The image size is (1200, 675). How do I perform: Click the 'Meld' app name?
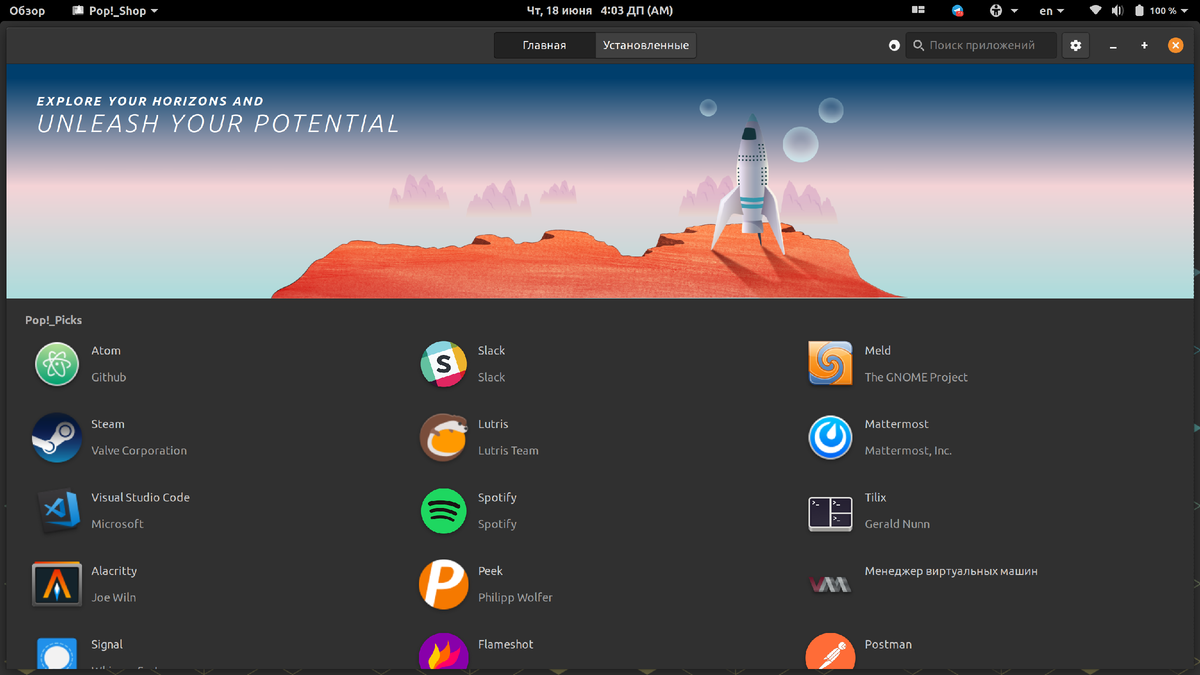click(x=878, y=351)
